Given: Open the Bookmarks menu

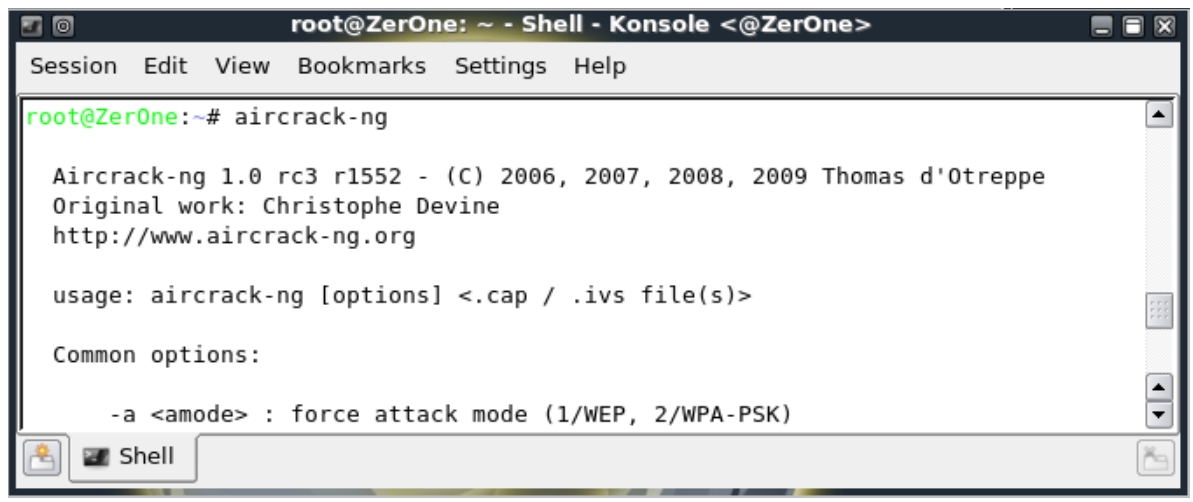Looking at the screenshot, I should pyautogui.click(x=361, y=66).
